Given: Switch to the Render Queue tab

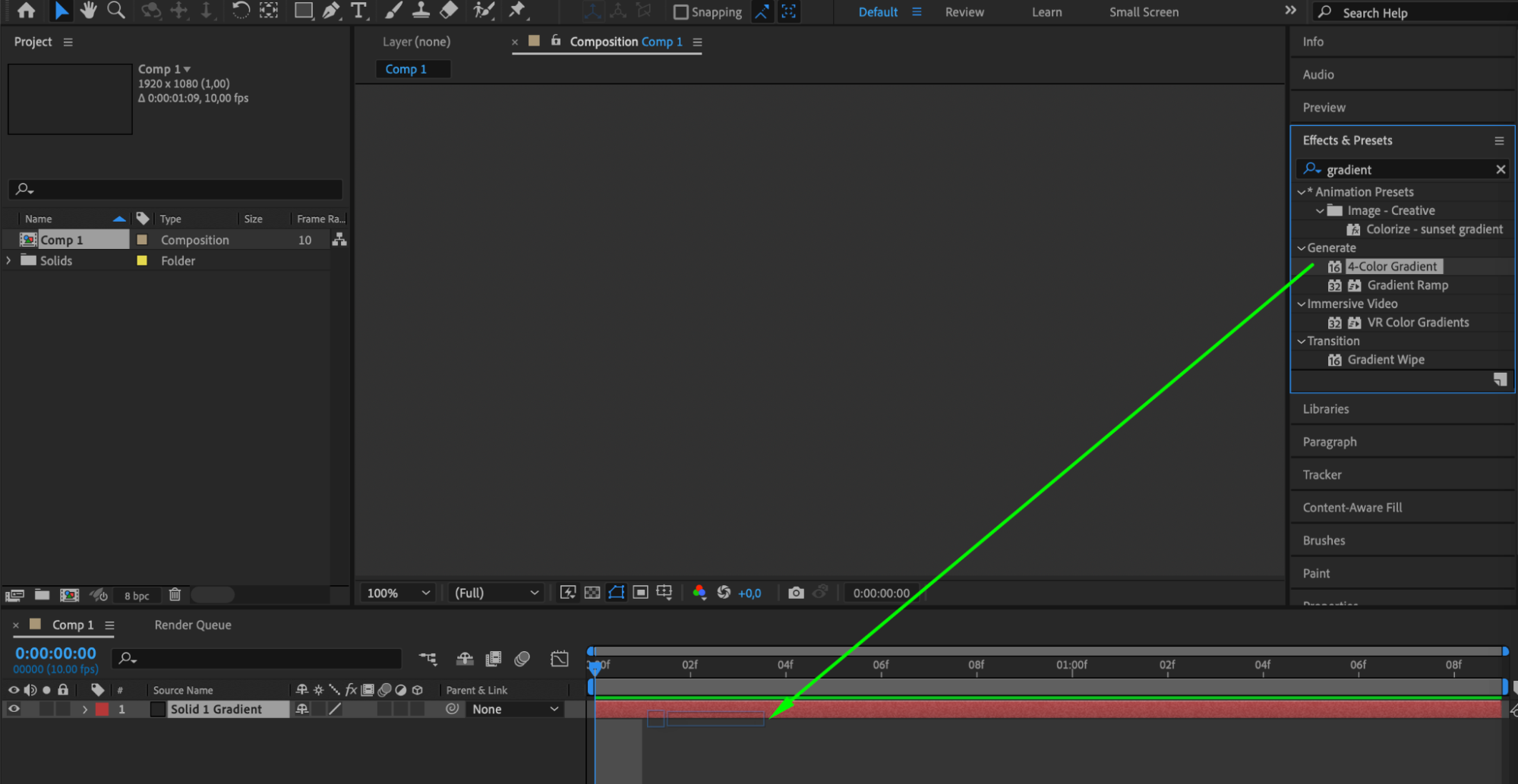Looking at the screenshot, I should pyautogui.click(x=193, y=625).
